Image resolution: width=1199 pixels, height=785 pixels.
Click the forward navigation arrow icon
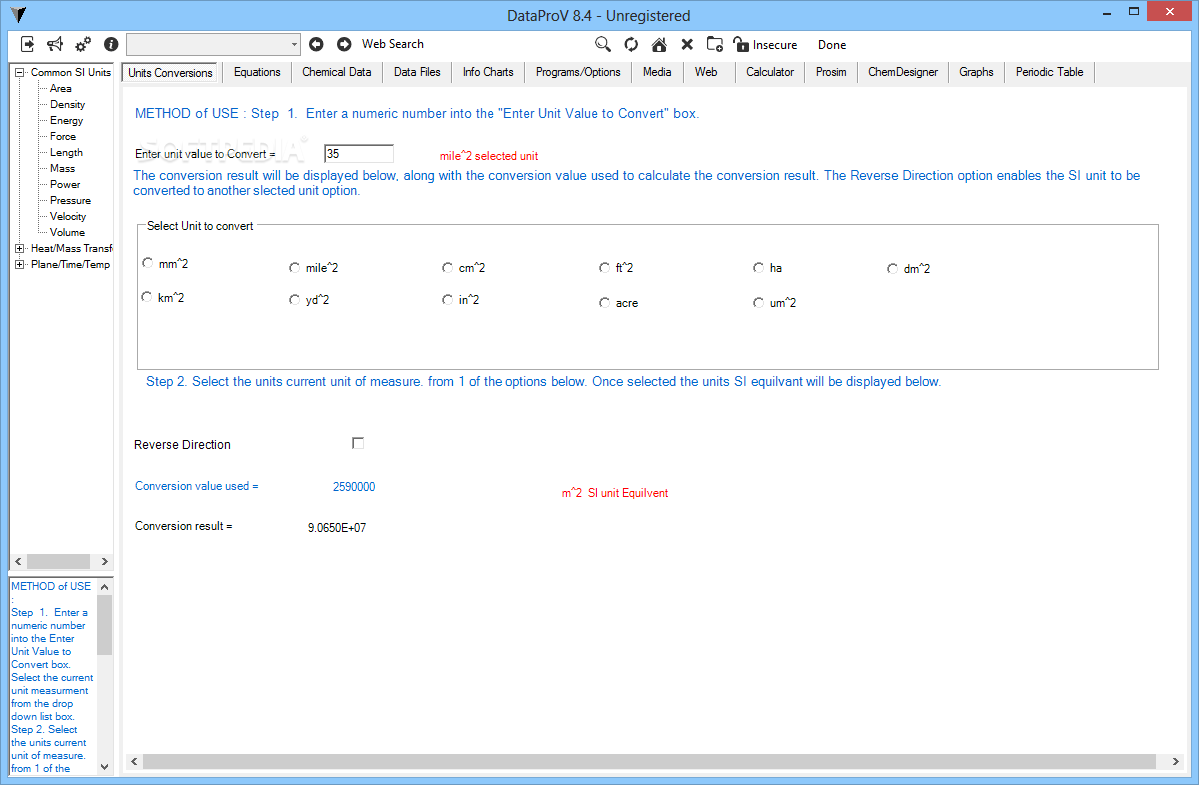(344, 44)
